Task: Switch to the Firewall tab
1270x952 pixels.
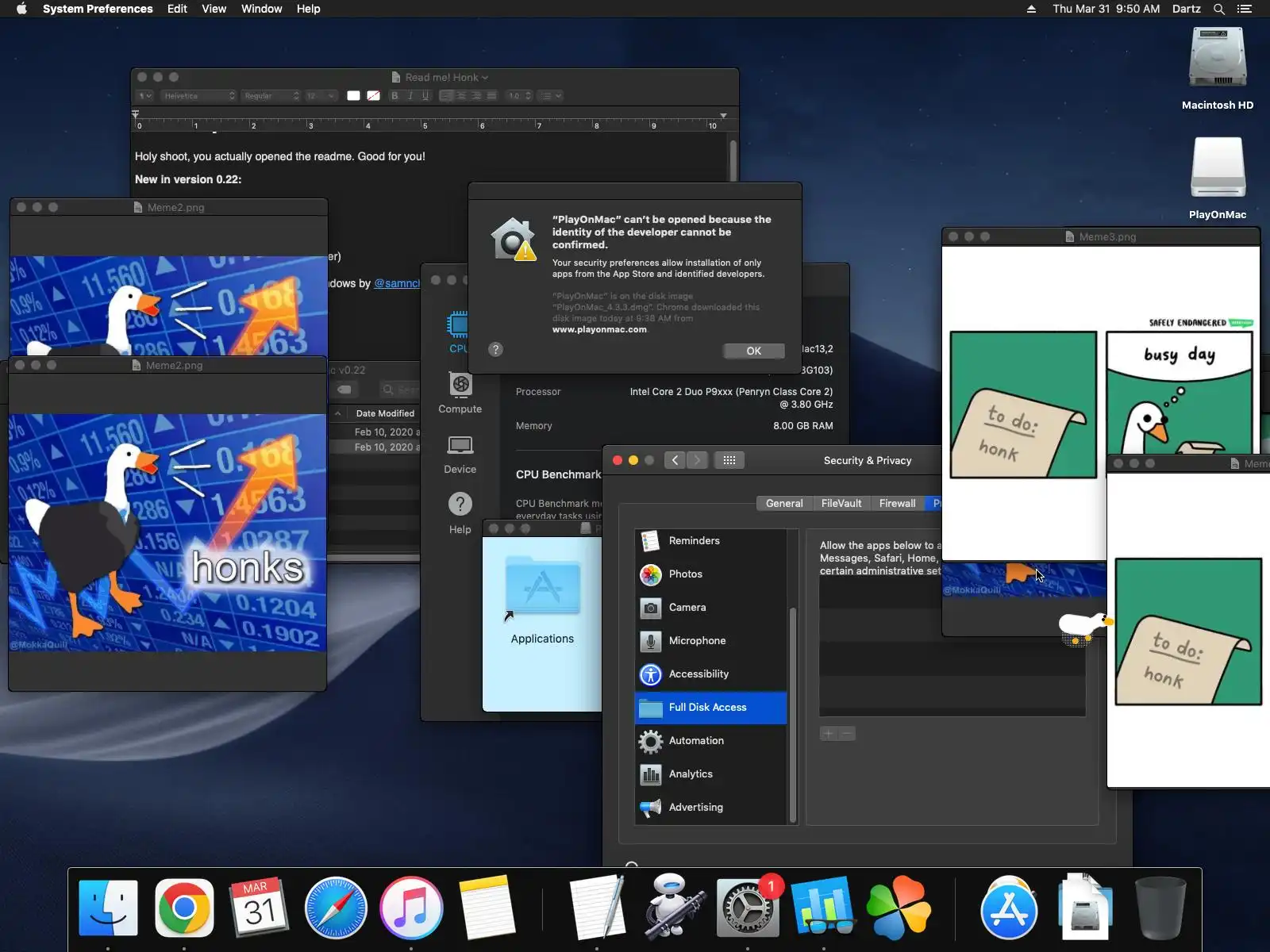Action: [x=897, y=503]
